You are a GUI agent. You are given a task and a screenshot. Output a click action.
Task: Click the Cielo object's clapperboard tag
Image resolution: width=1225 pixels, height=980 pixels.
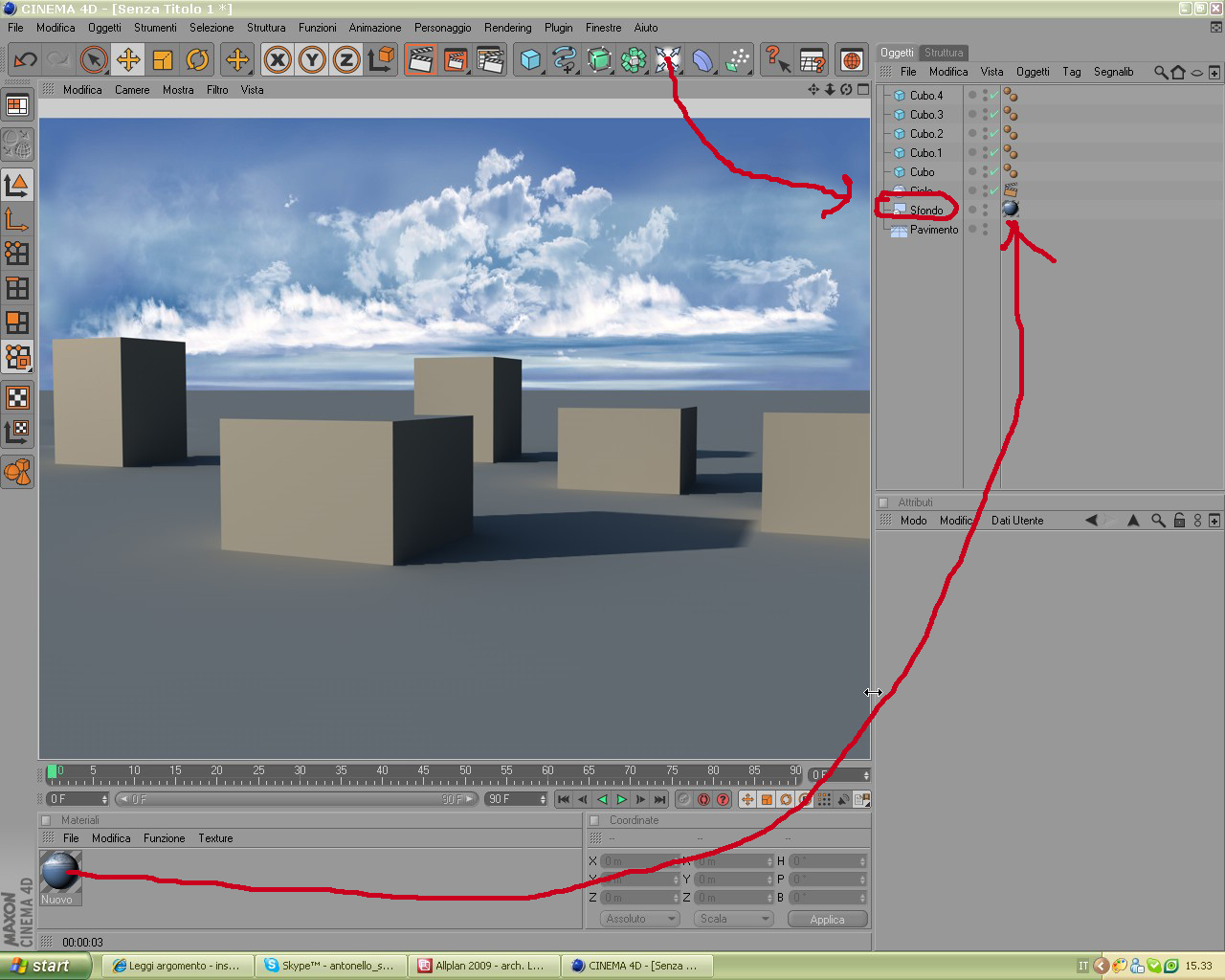tap(1010, 189)
